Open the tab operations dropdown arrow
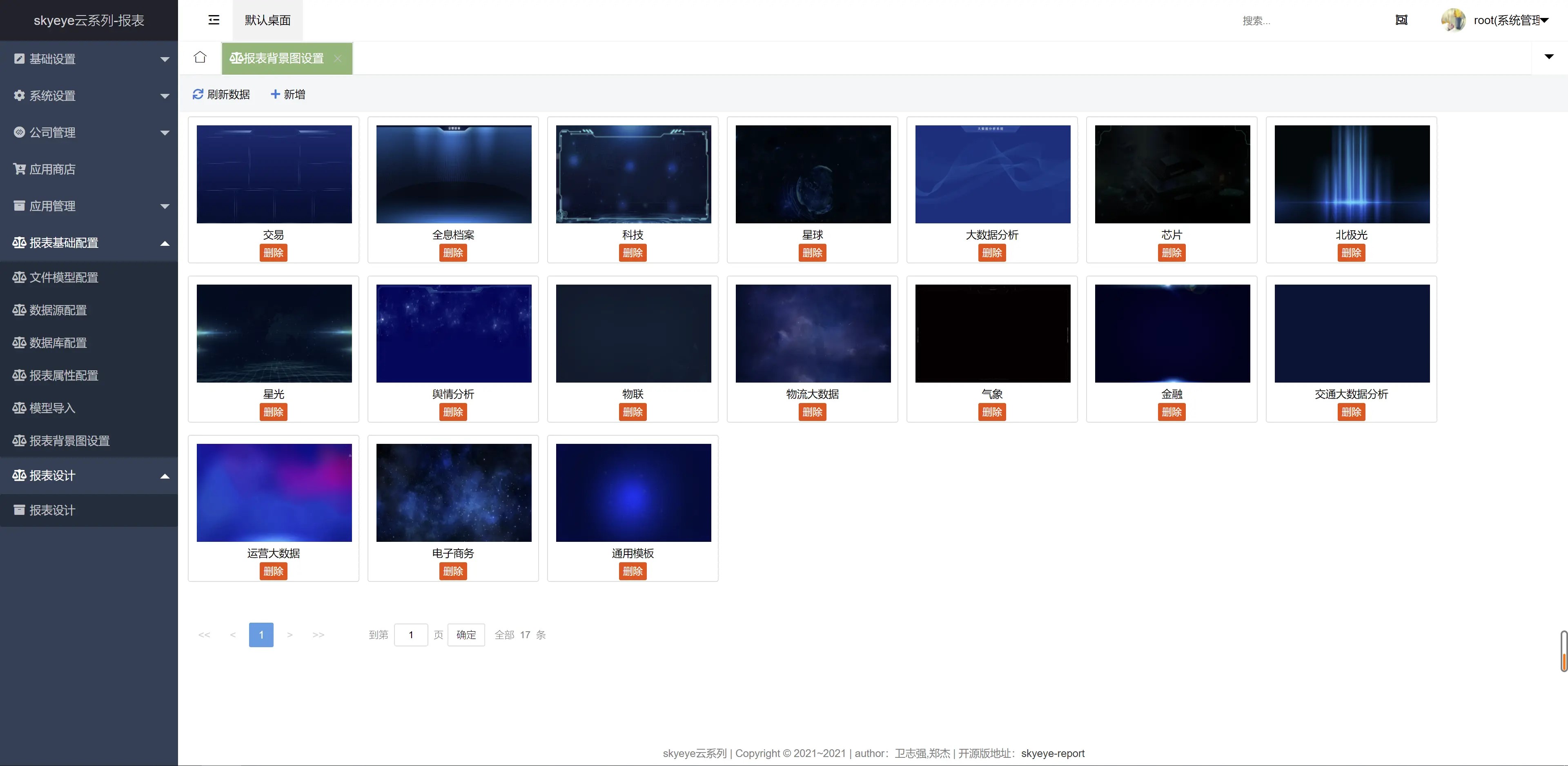The height and width of the screenshot is (766, 1568). pos(1549,57)
